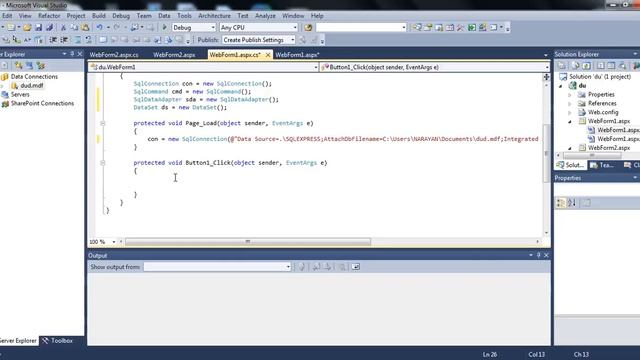Select SharePoint Connections in Server Explorer
This screenshot has height=360, width=640.
(42, 104)
